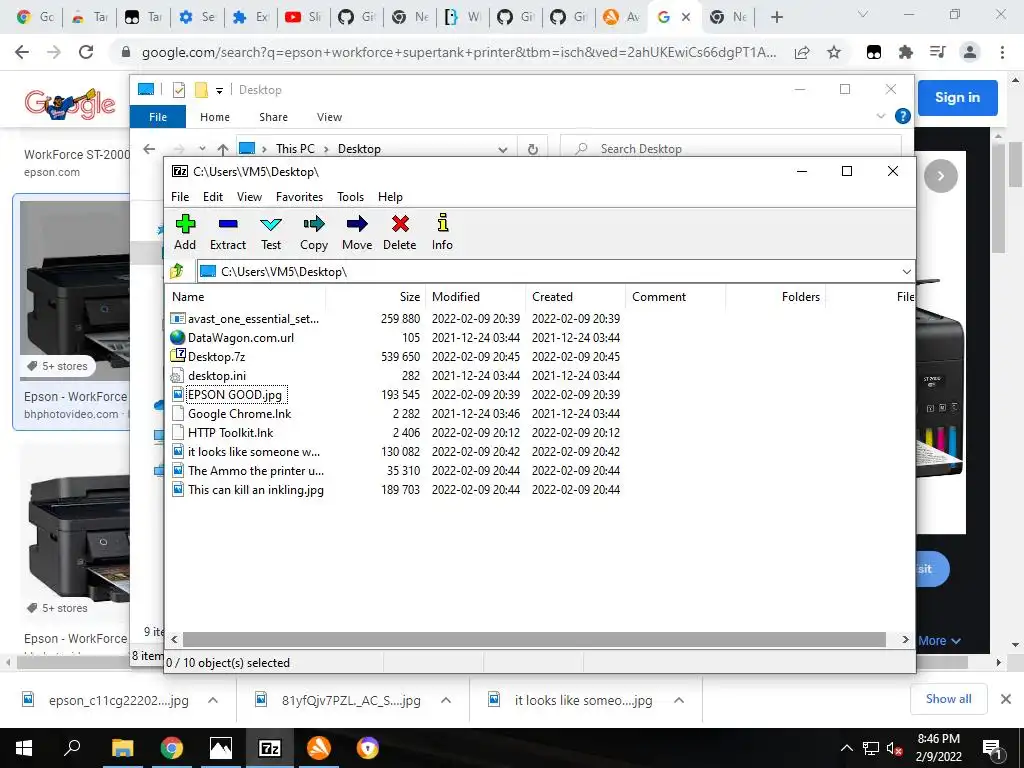Select the desktop.ini file
Image resolution: width=1024 pixels, height=768 pixels.
point(396,376)
